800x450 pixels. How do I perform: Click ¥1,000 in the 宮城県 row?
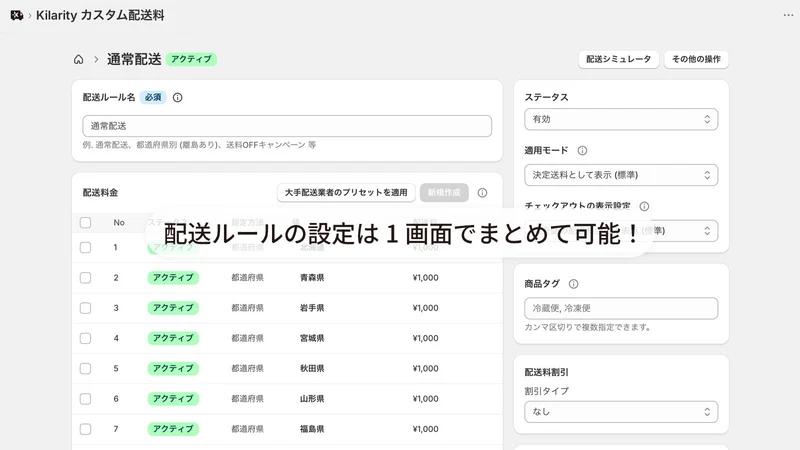pos(426,338)
